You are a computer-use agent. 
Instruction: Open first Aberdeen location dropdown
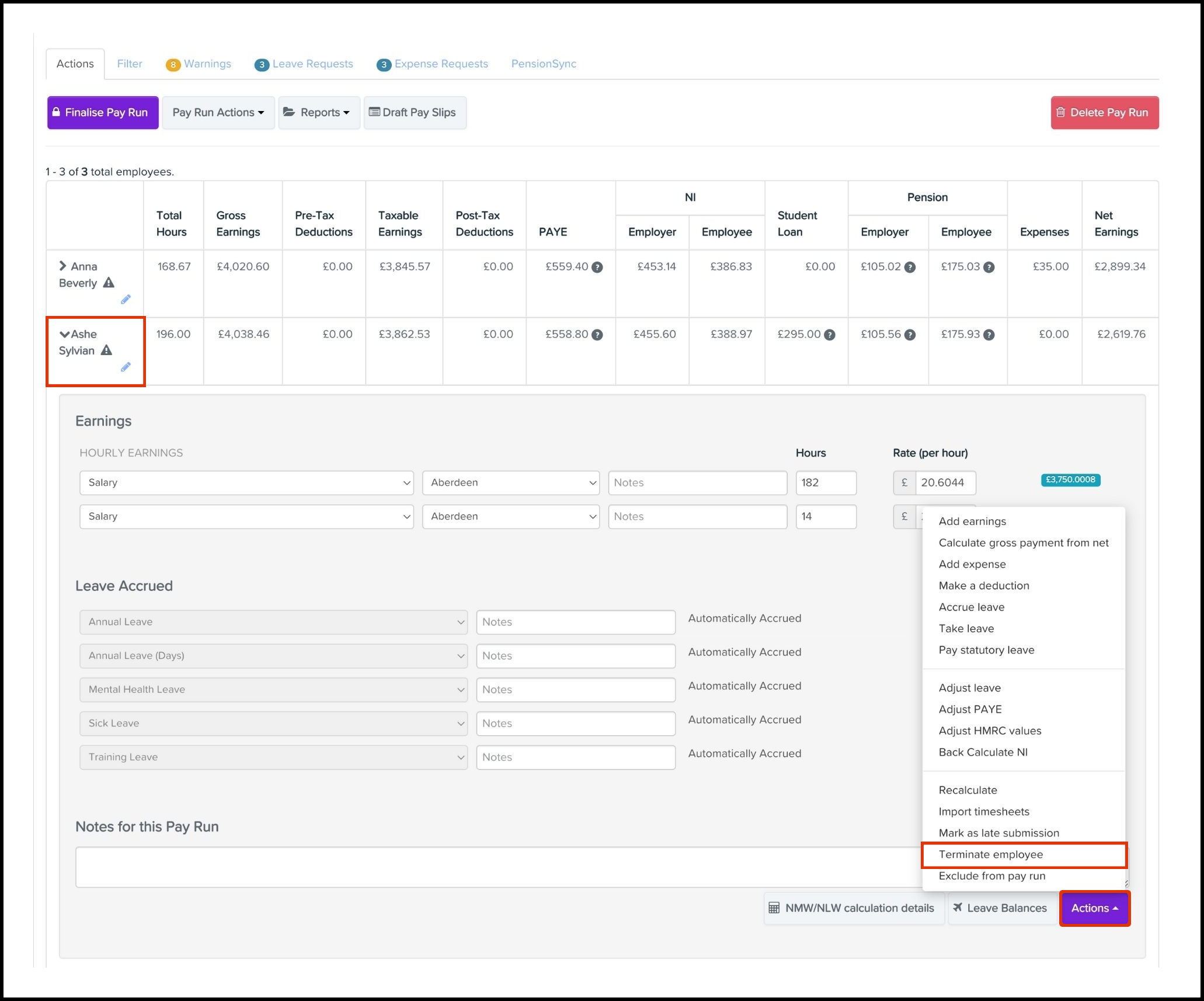tap(510, 483)
